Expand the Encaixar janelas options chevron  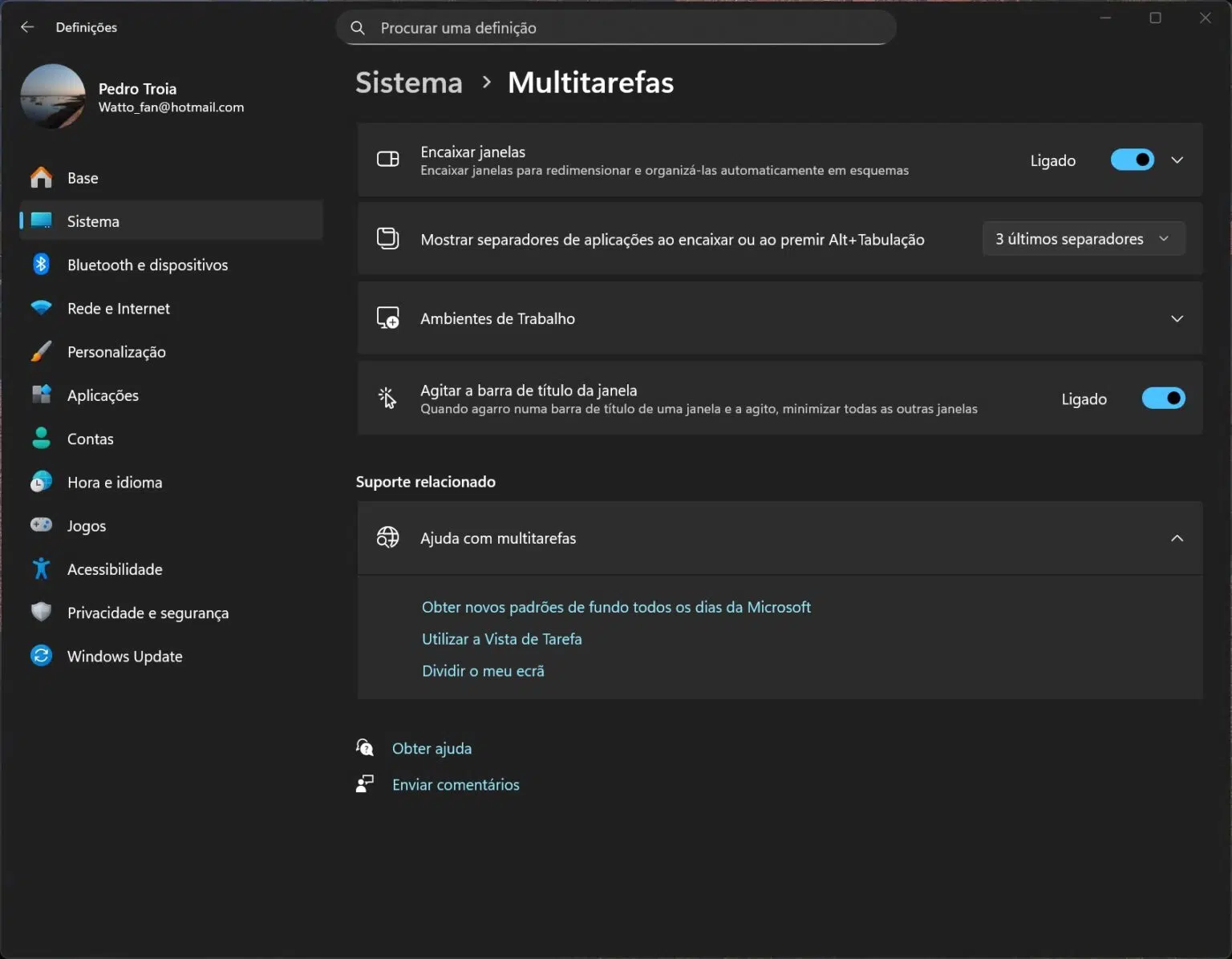click(x=1177, y=160)
